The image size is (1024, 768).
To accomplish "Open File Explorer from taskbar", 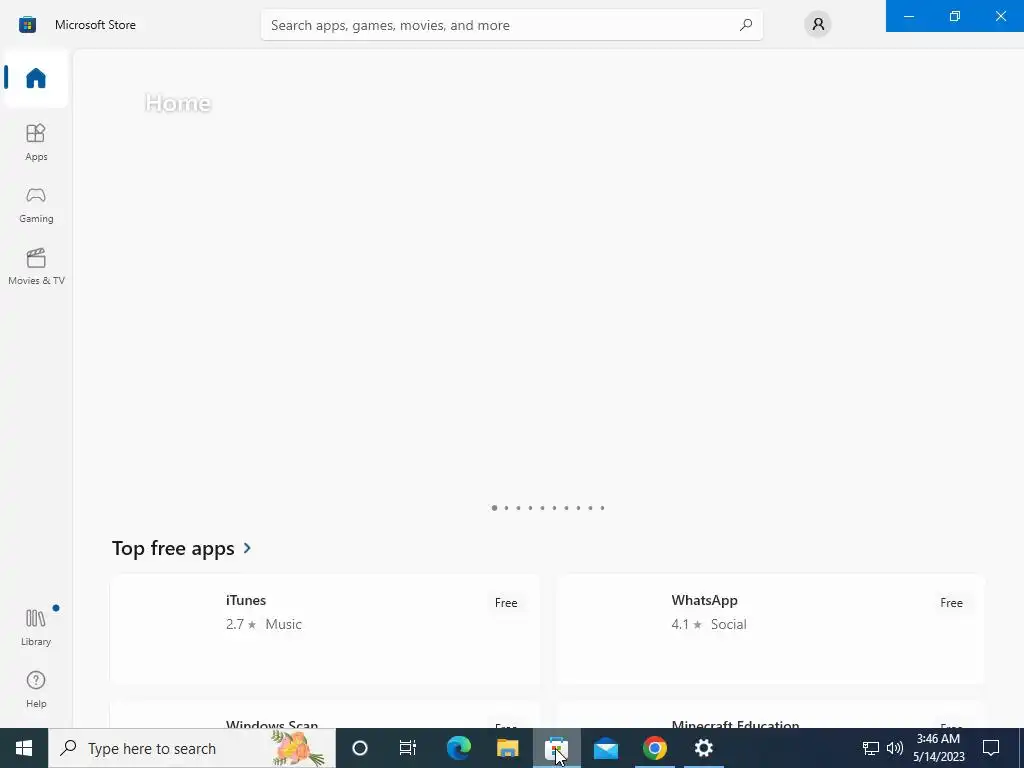I will click(x=507, y=748).
